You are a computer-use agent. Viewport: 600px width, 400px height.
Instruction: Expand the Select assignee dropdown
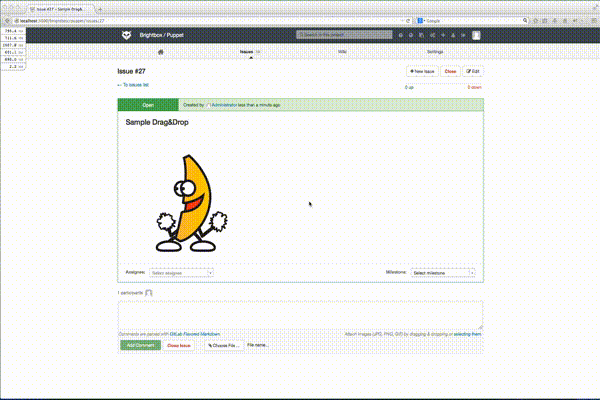pyautogui.click(x=182, y=272)
